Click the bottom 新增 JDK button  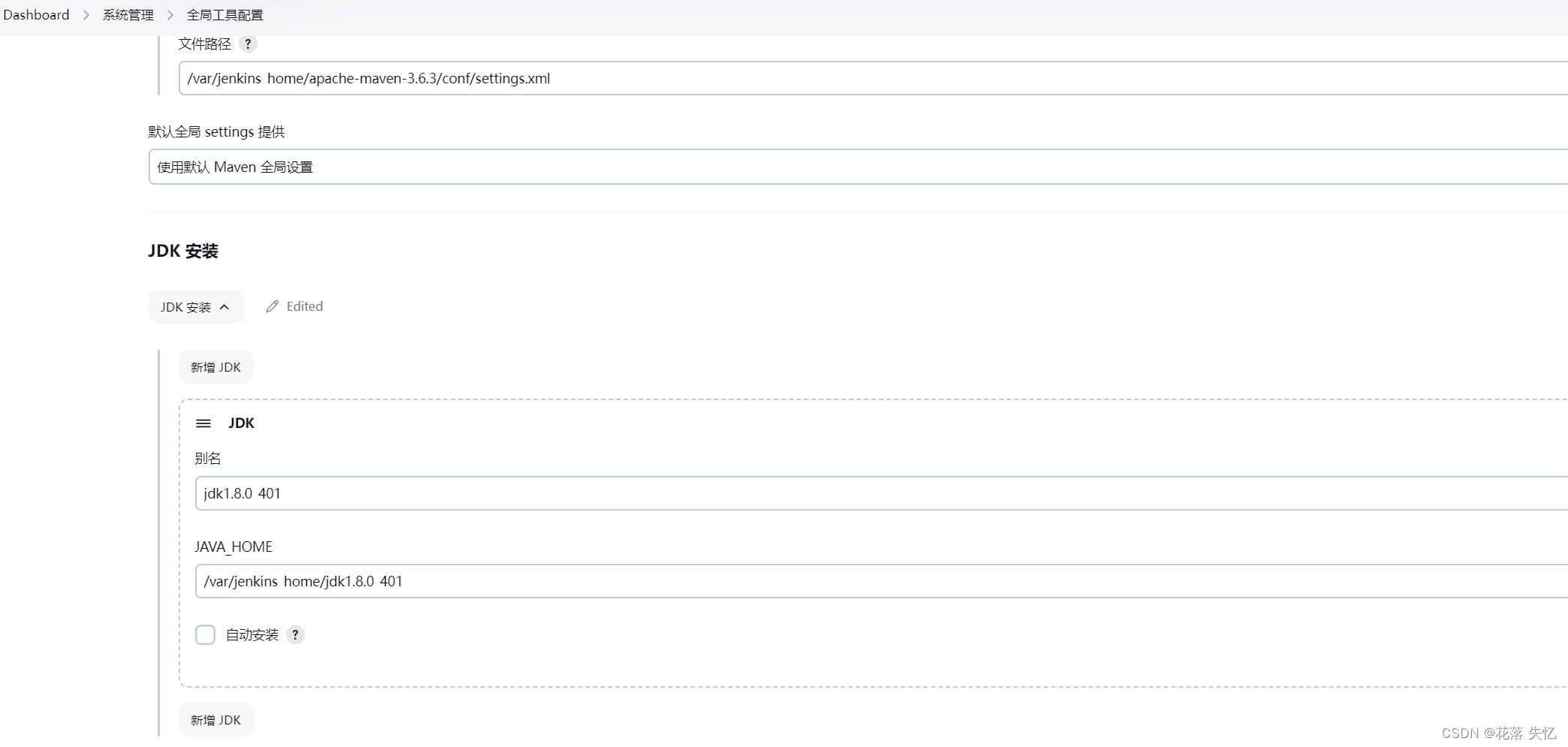pyautogui.click(x=216, y=720)
